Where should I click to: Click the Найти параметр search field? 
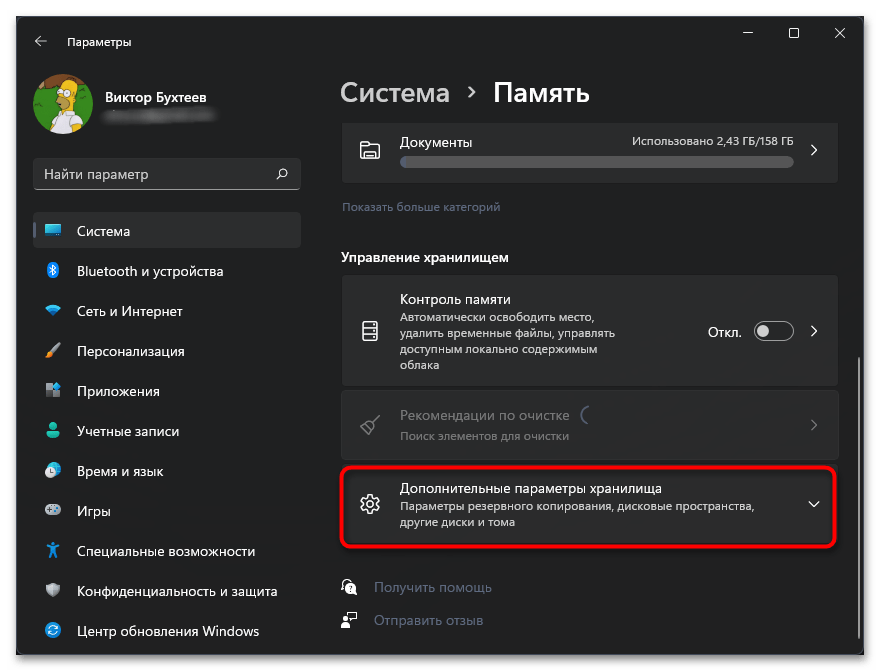155,174
